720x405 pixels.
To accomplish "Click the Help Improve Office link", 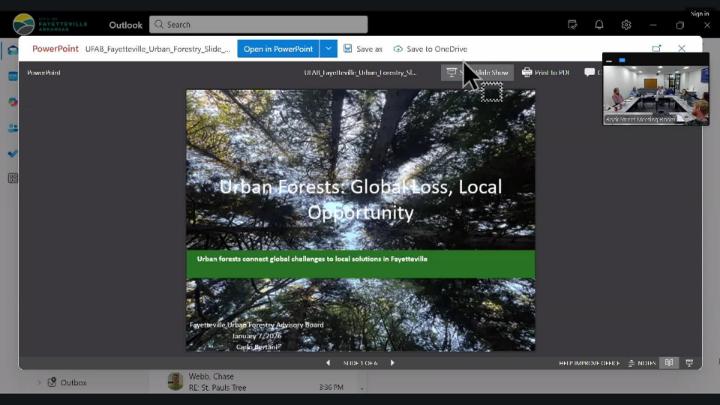I will point(589,363).
